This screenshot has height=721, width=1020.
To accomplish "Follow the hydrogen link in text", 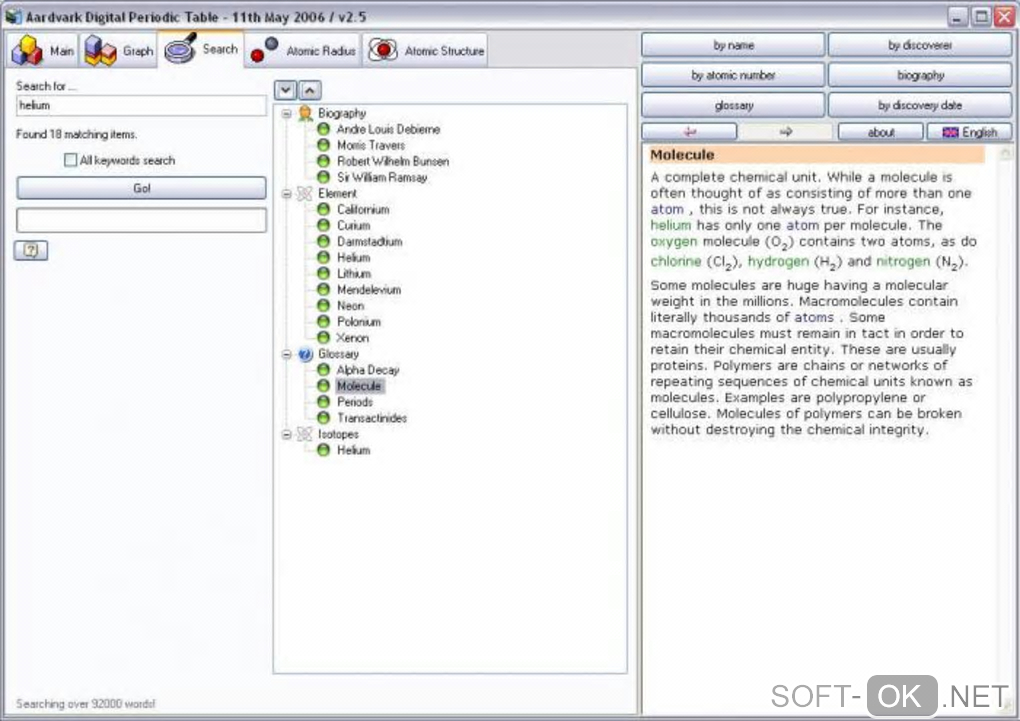I will (x=778, y=261).
